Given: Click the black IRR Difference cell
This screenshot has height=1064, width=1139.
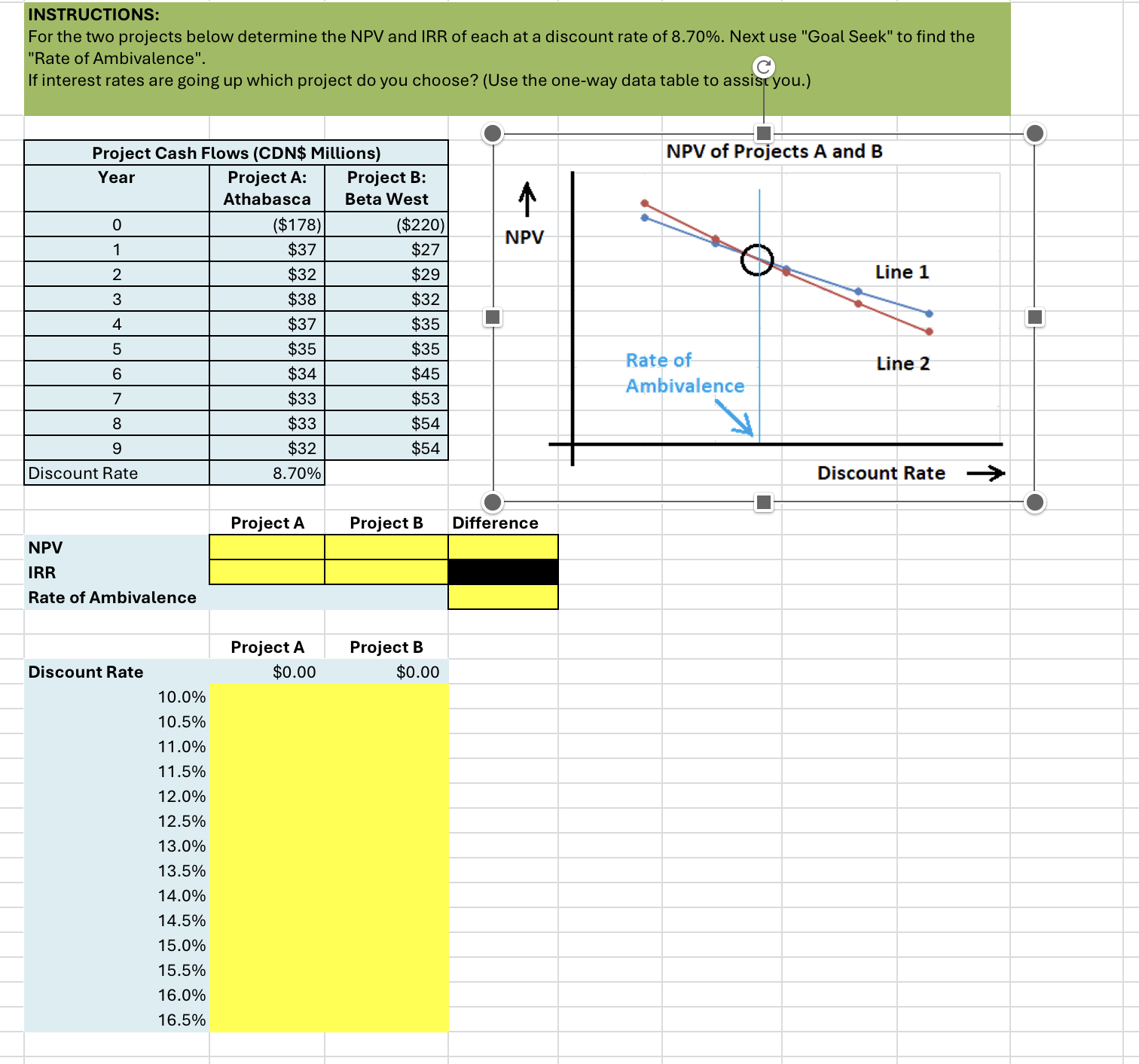Looking at the screenshot, I should pyautogui.click(x=502, y=572).
